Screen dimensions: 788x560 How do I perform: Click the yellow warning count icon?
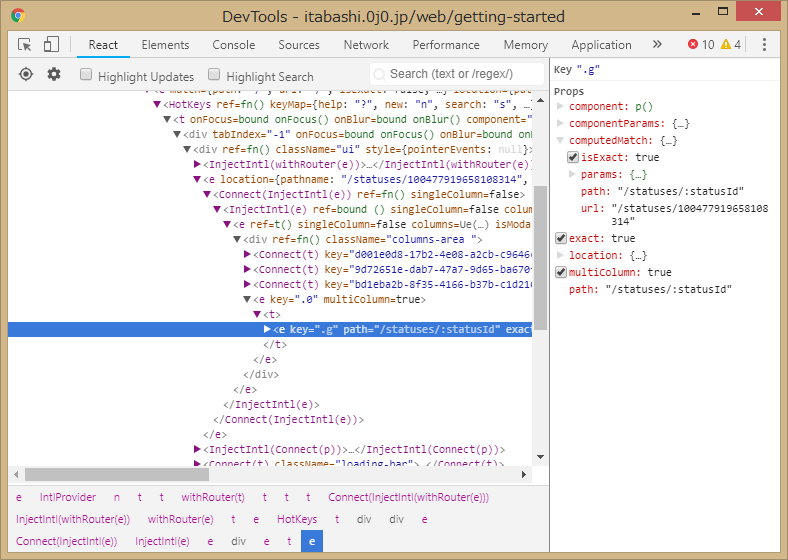click(x=725, y=45)
